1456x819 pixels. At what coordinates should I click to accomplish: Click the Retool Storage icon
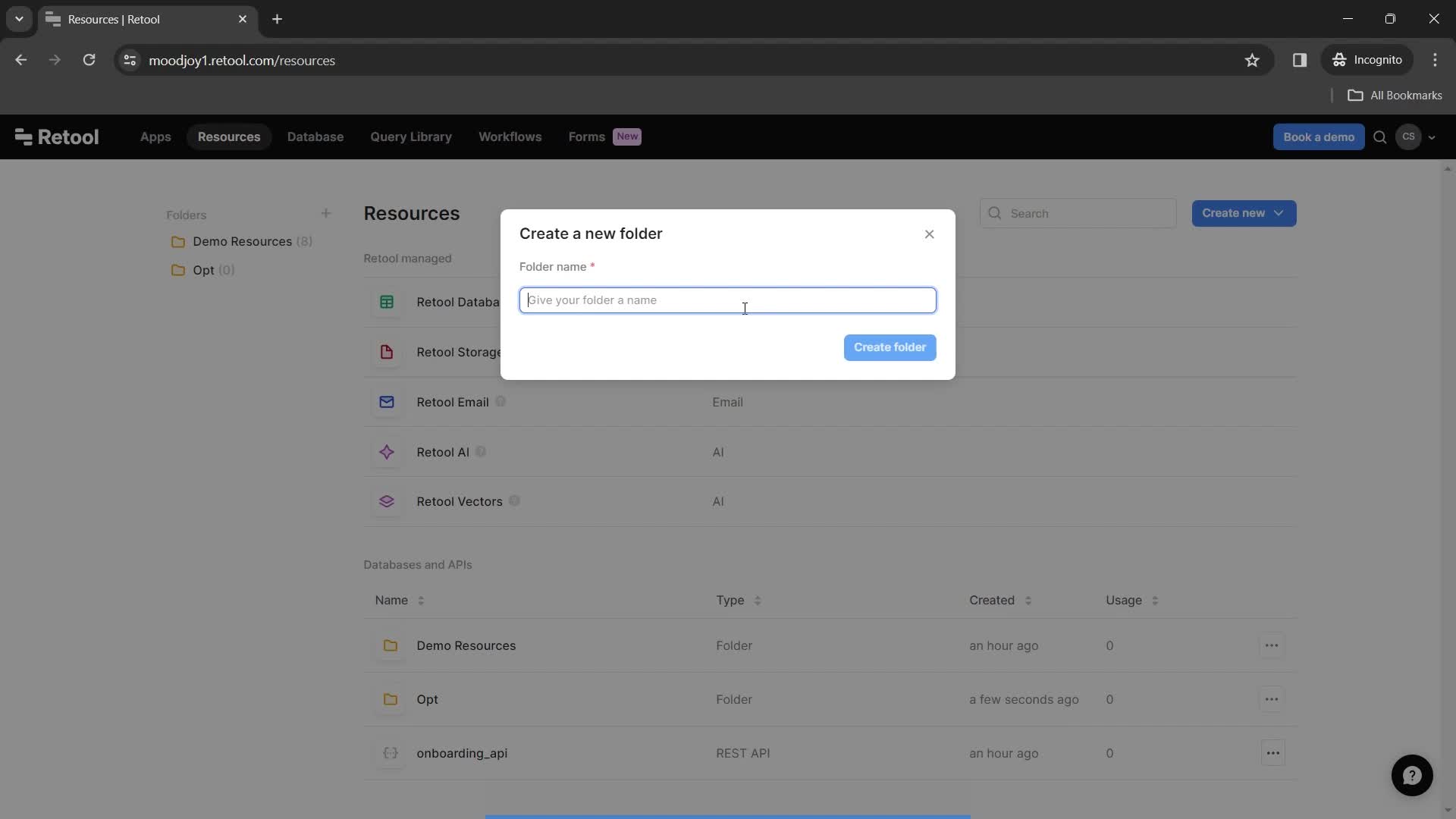(387, 352)
